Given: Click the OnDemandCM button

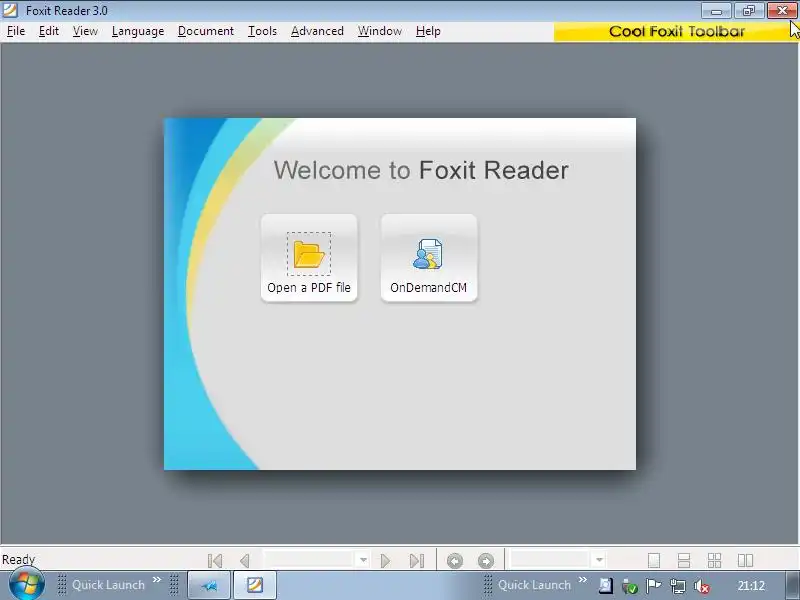Looking at the screenshot, I should 429,258.
